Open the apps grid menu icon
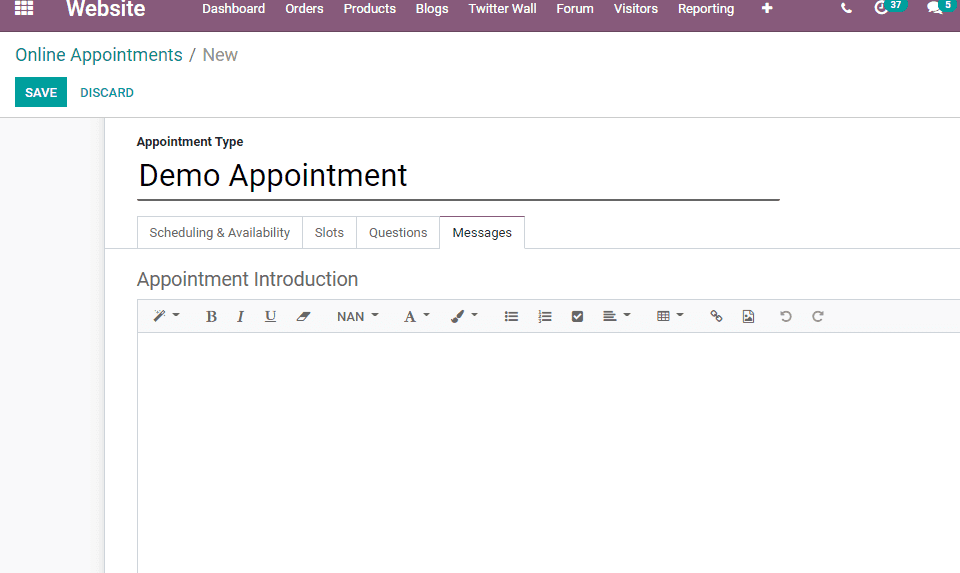Screen dimensions: 960x573 point(24,8)
